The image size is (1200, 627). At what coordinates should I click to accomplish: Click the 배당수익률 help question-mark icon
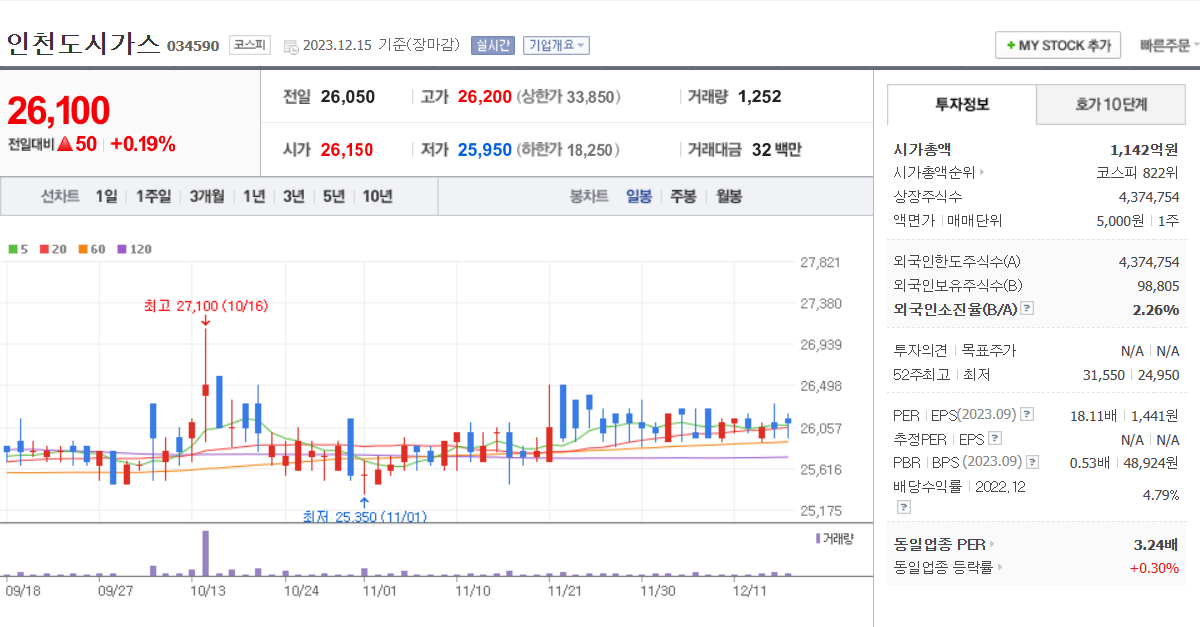[903, 507]
